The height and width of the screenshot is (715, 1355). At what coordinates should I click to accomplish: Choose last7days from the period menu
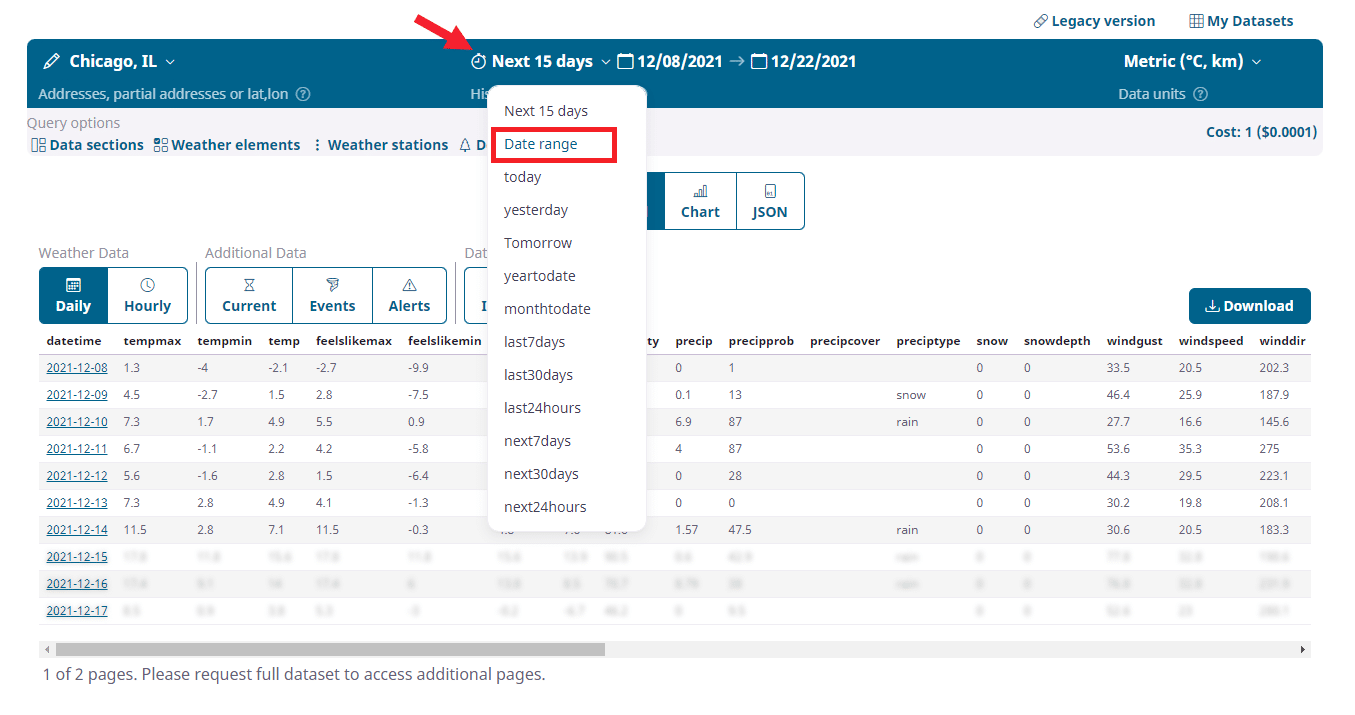click(534, 342)
